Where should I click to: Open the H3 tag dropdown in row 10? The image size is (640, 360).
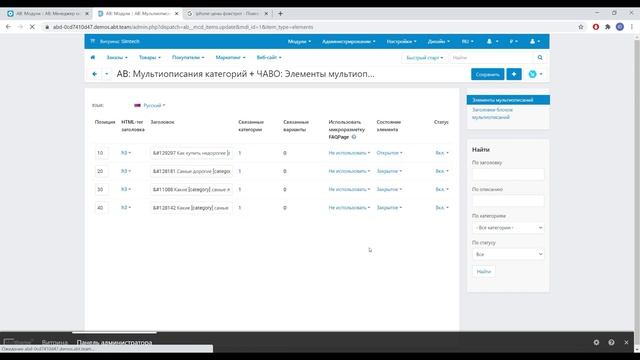coord(126,153)
